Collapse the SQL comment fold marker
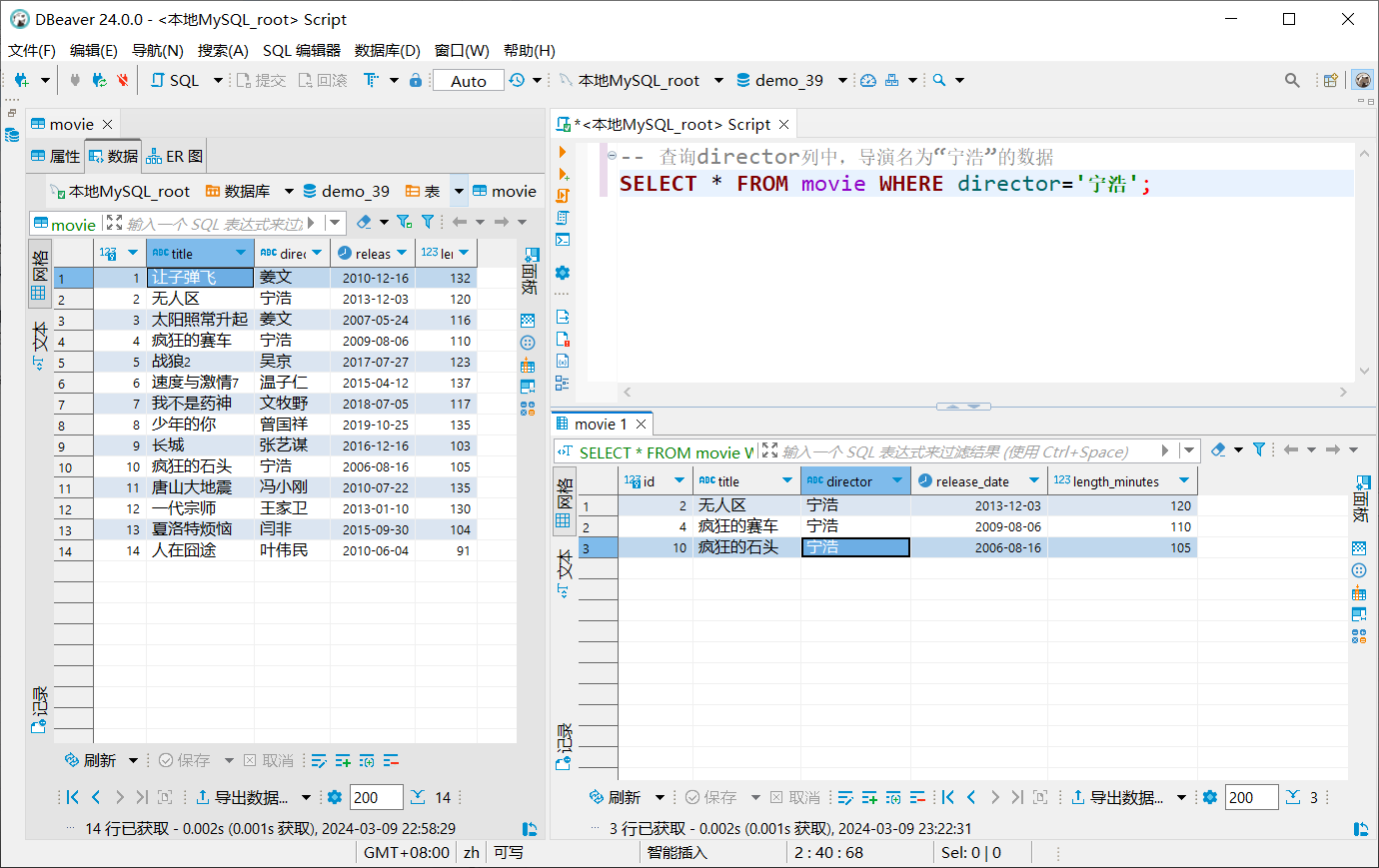 click(612, 156)
